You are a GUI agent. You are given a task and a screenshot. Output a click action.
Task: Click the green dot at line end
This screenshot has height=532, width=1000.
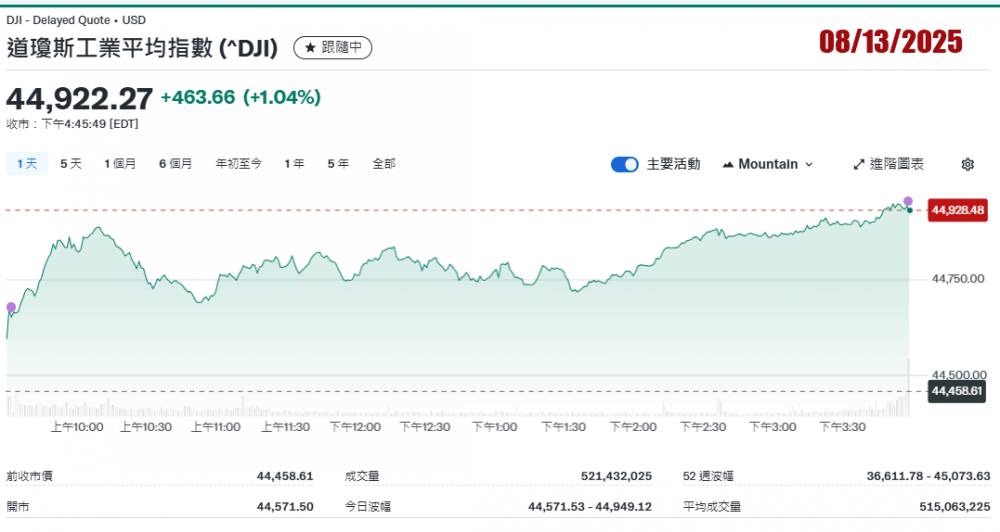pyautogui.click(x=909, y=210)
